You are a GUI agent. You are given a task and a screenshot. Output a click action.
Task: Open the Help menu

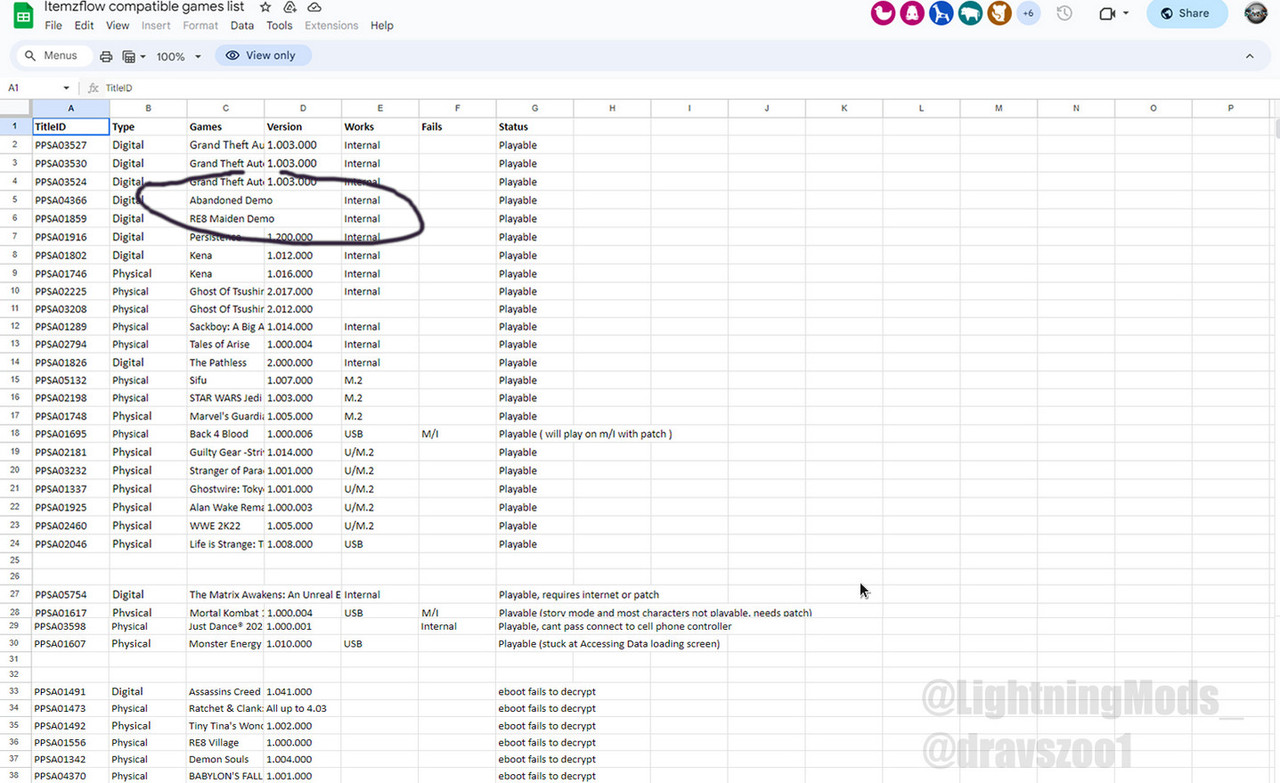tap(382, 26)
